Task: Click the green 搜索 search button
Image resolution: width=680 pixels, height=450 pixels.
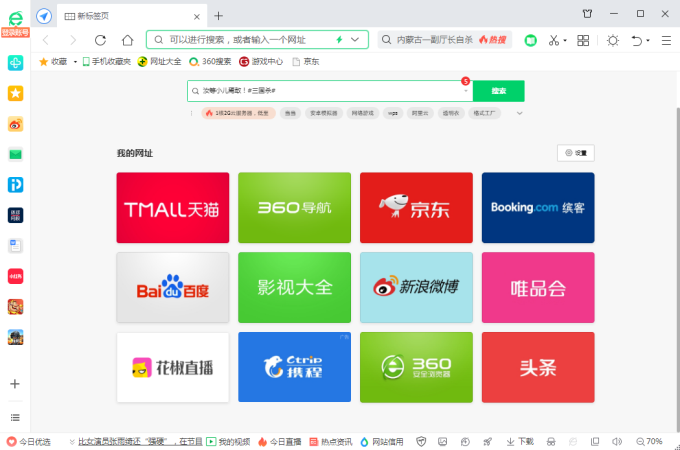Action: [x=499, y=91]
